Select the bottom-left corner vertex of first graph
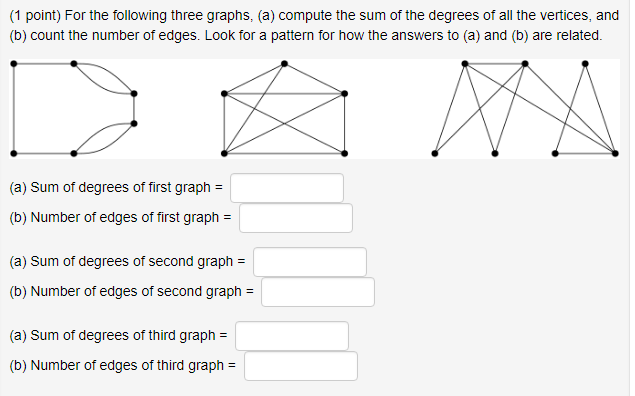The width and height of the screenshot is (635, 396). pos(14,153)
